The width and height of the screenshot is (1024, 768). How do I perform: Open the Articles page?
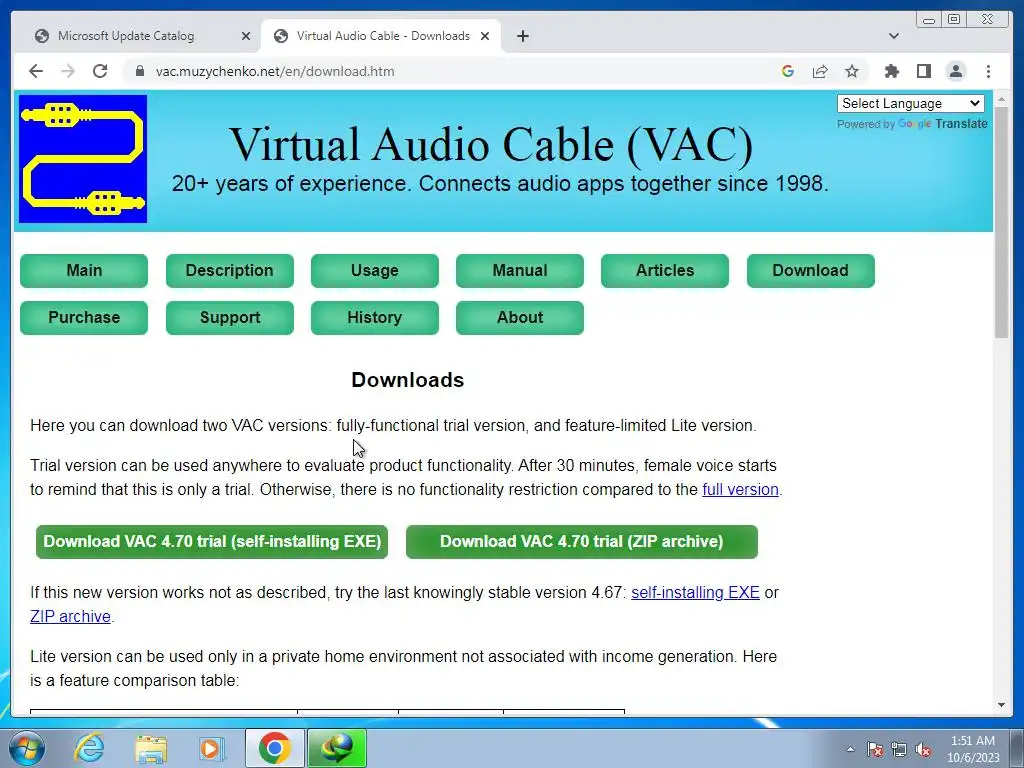pyautogui.click(x=665, y=270)
